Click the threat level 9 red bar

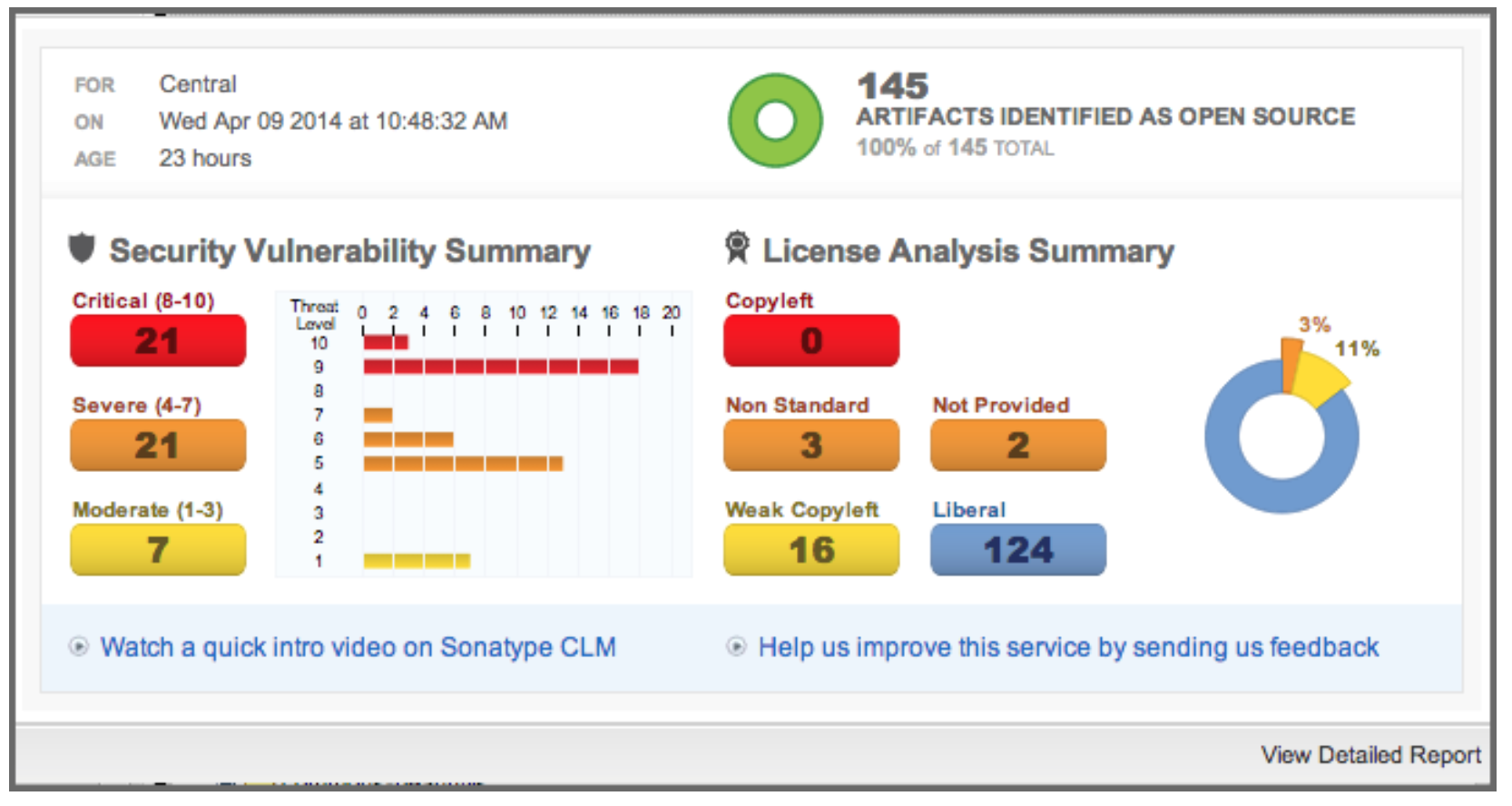pyautogui.click(x=500, y=367)
